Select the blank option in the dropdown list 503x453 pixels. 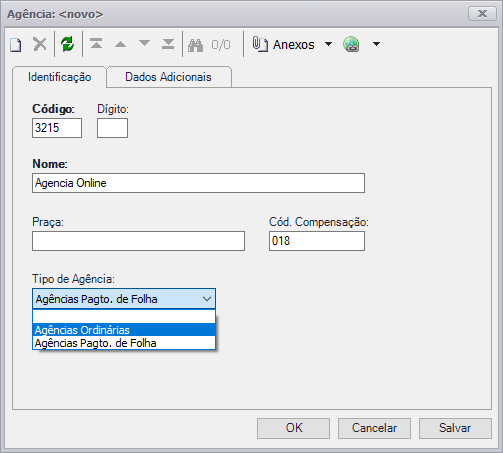point(124,317)
